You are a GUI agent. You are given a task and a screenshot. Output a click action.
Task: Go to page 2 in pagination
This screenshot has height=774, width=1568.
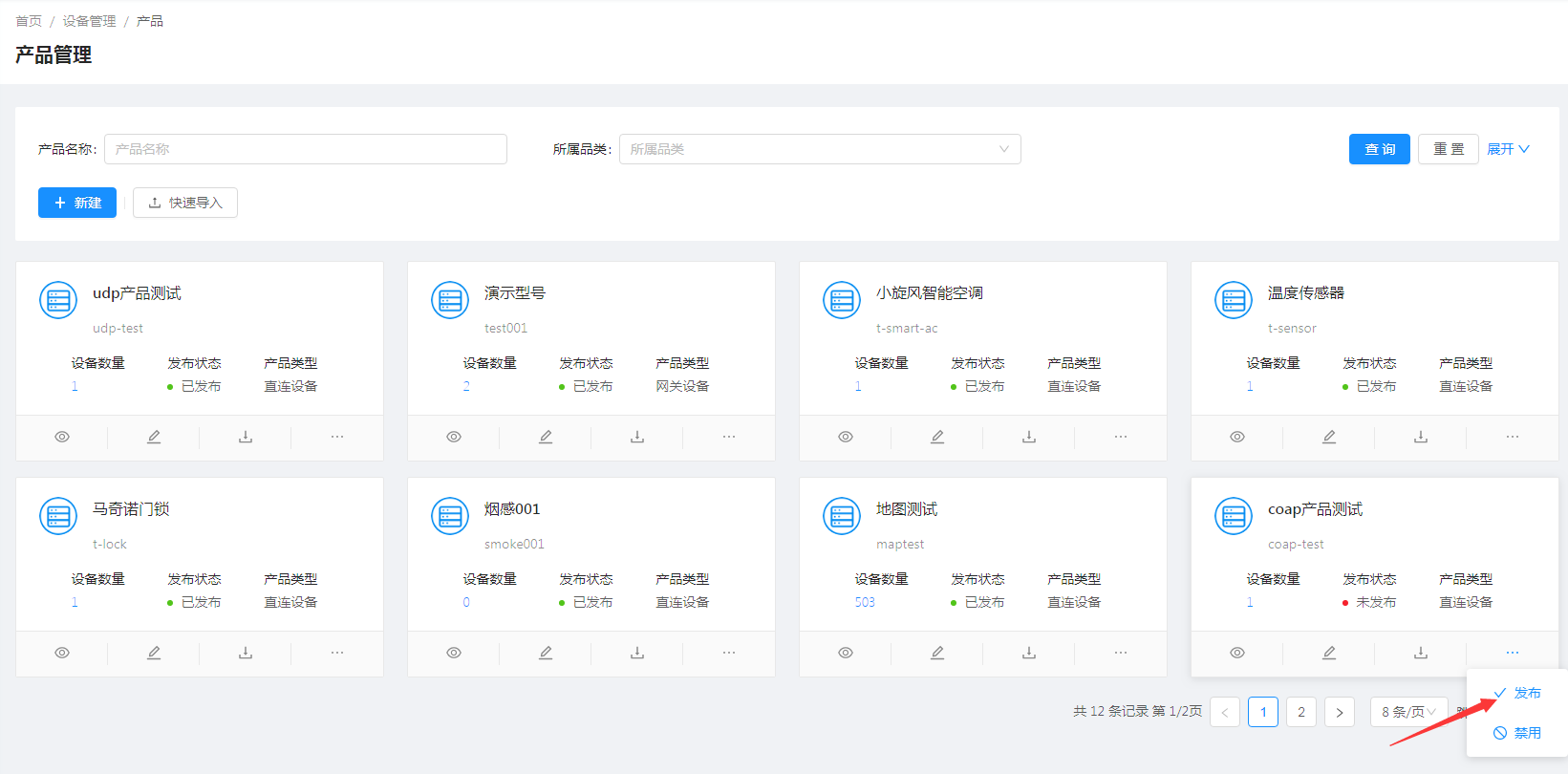click(1301, 712)
